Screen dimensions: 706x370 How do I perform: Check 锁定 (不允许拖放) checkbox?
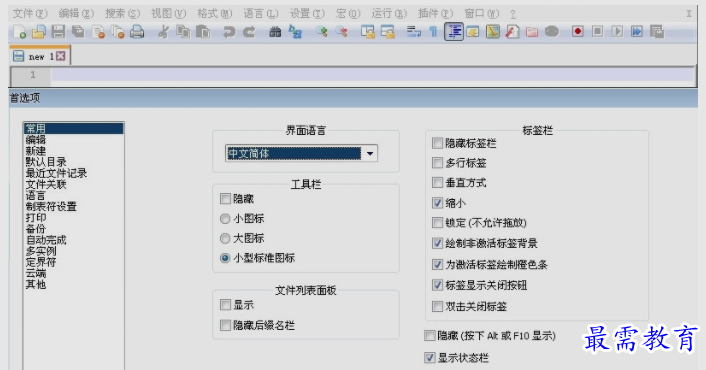pos(437,222)
